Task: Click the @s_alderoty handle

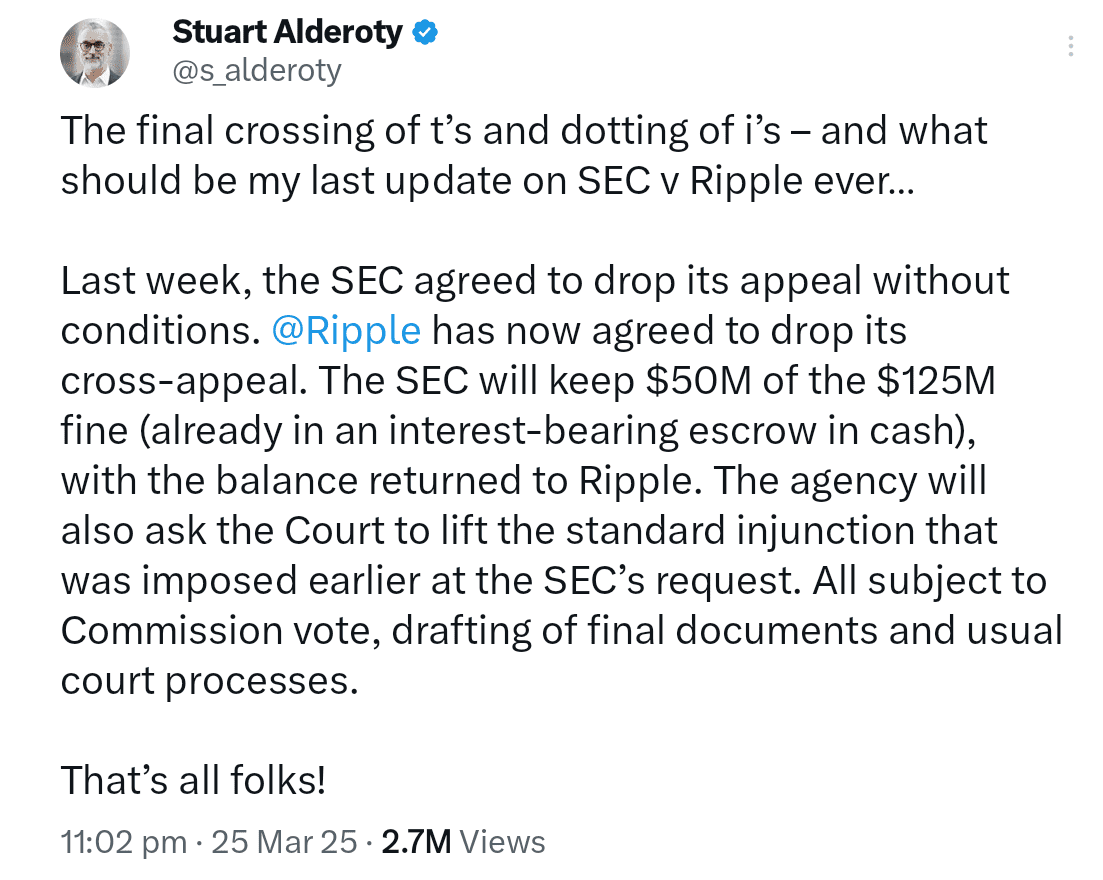Action: click(x=258, y=69)
